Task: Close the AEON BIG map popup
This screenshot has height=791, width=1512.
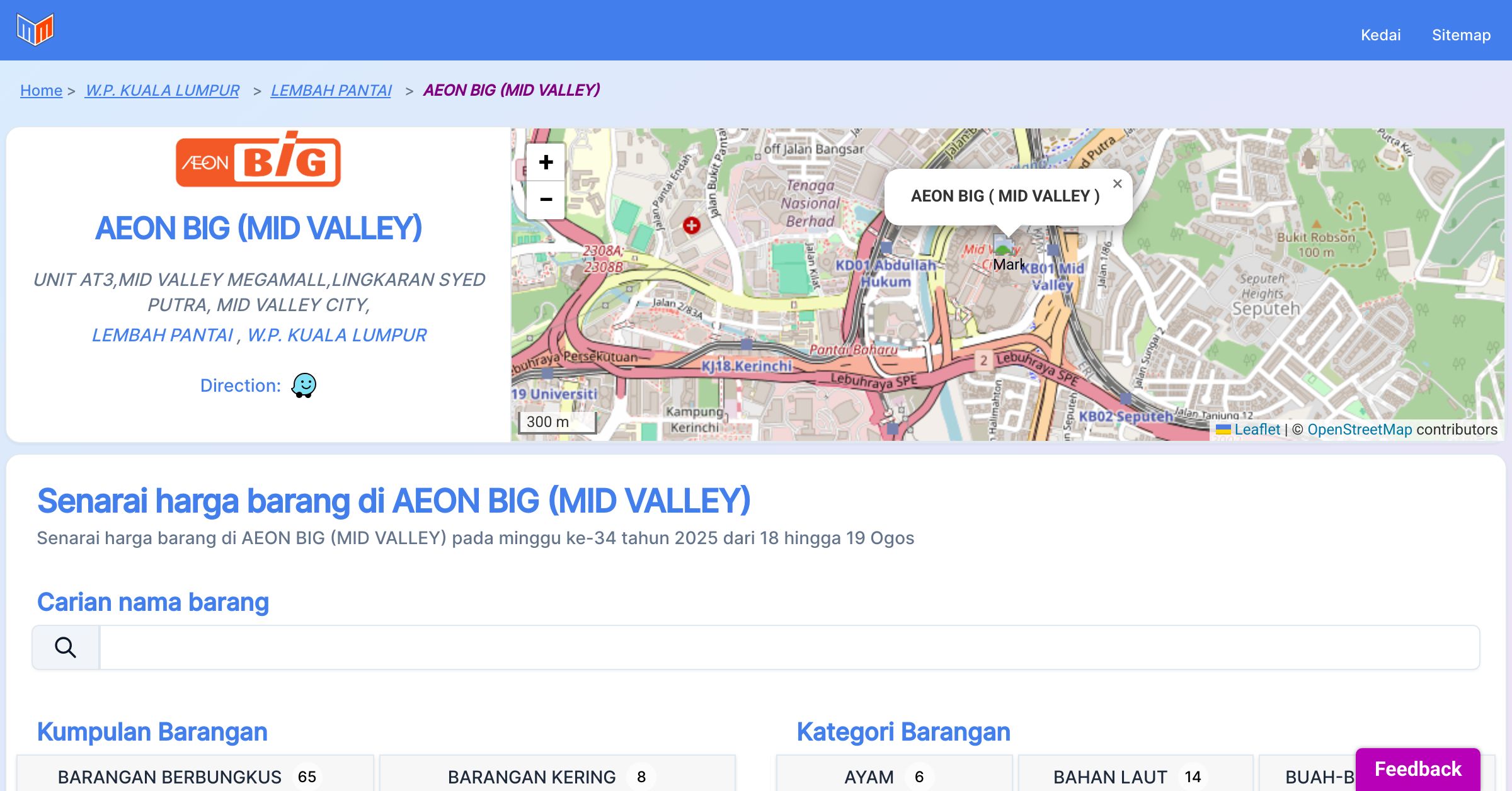Action: tap(1117, 184)
